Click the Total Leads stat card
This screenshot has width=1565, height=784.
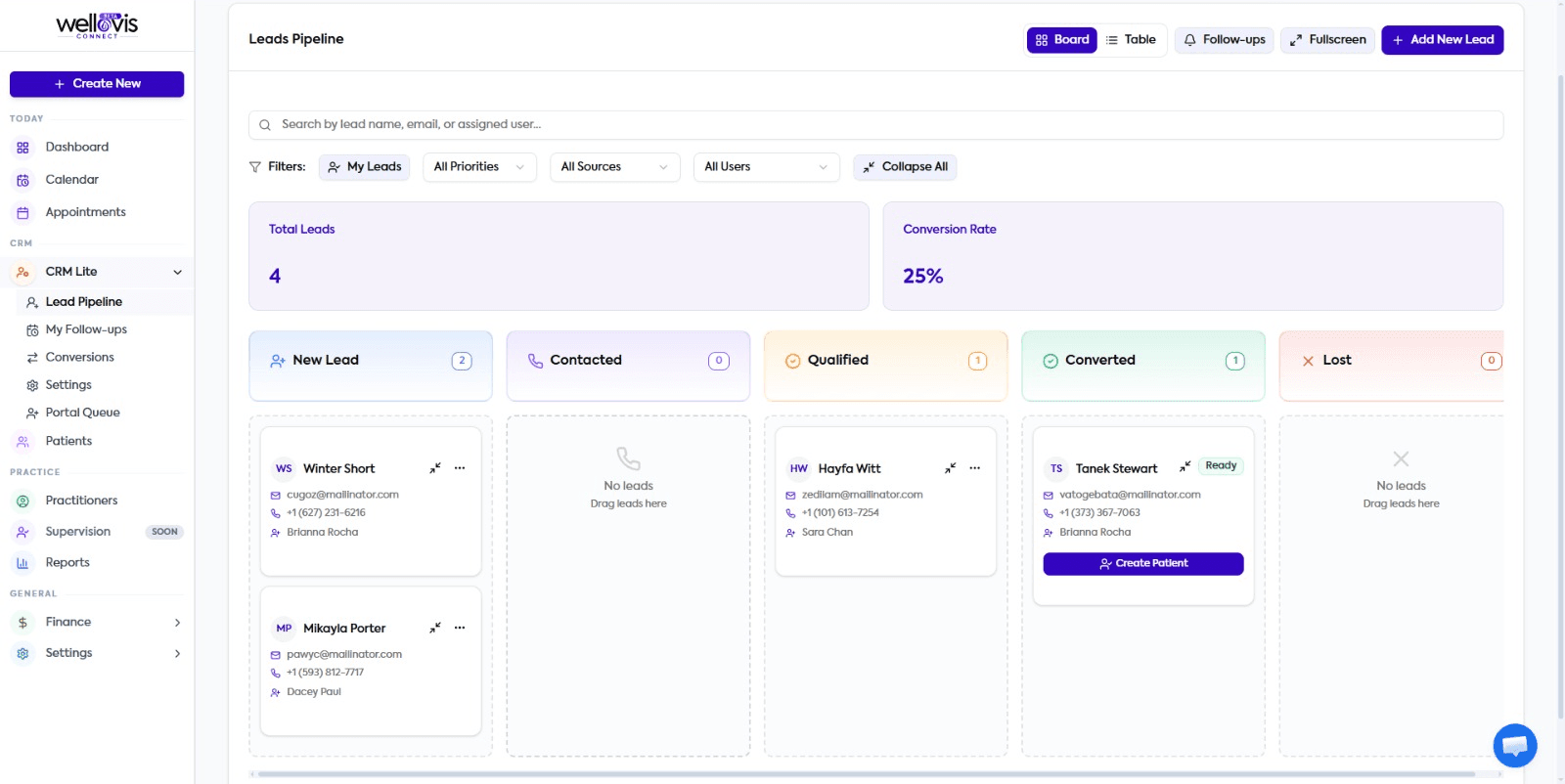click(x=559, y=256)
